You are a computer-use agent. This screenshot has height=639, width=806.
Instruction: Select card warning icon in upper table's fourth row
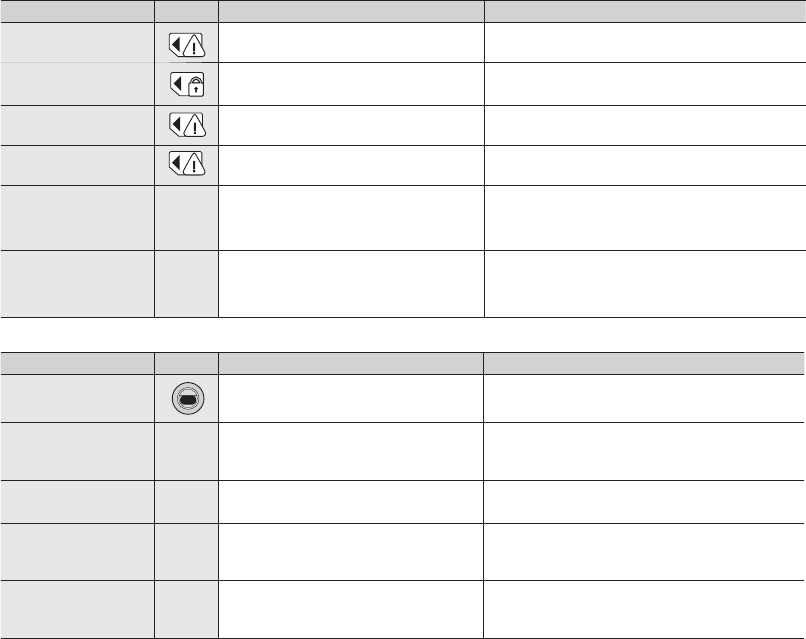pos(186,164)
